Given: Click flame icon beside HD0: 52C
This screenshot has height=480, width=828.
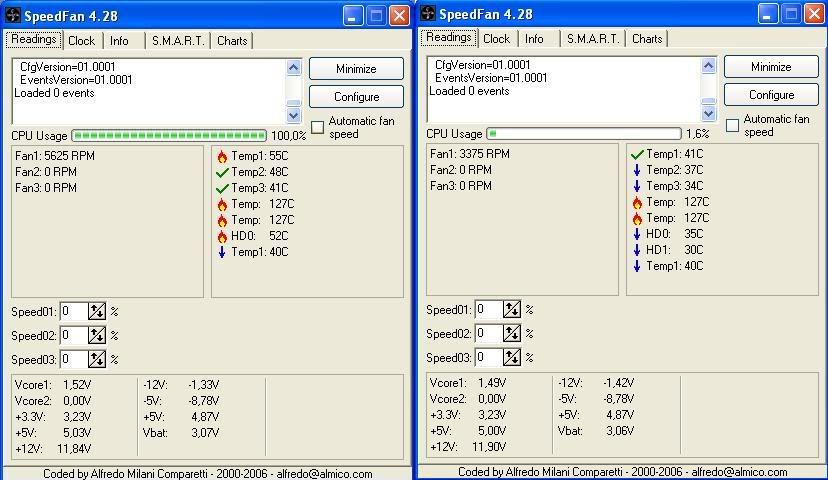Looking at the screenshot, I should (222, 236).
